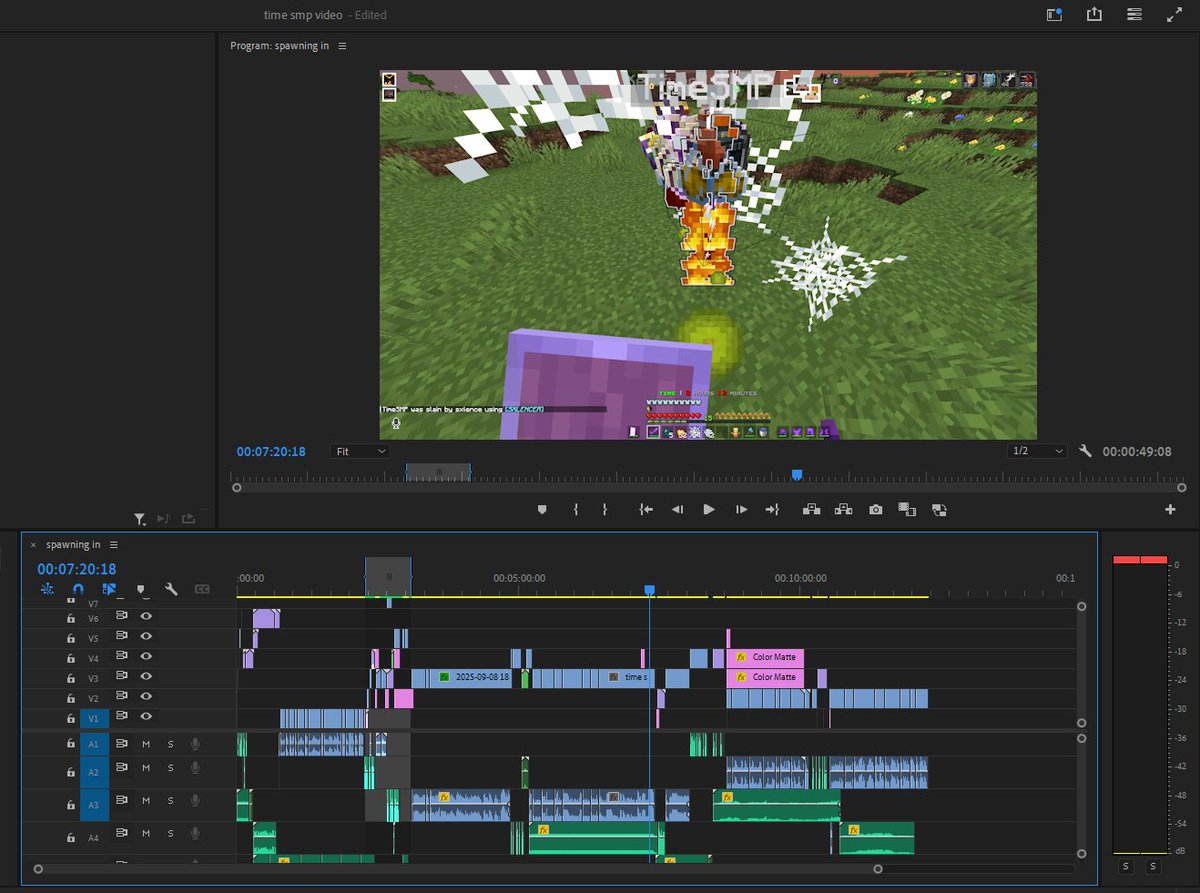This screenshot has width=1200, height=893.
Task: Open Program monitor settings wrench
Action: (x=1085, y=451)
